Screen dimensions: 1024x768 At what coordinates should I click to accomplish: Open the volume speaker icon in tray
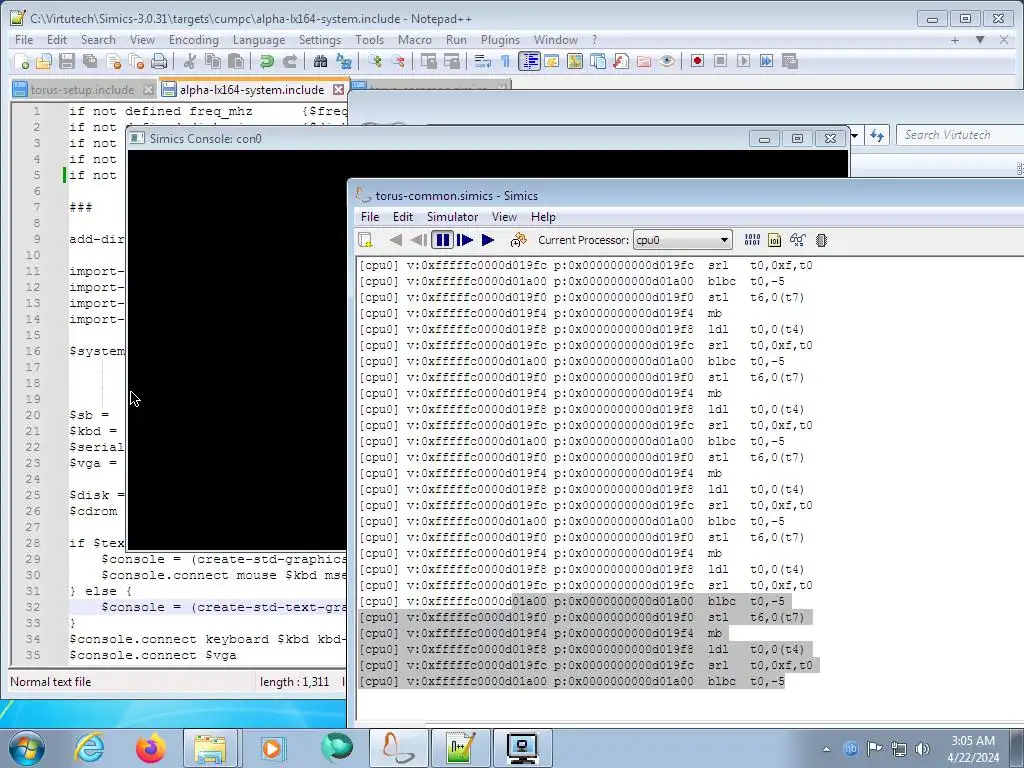[x=922, y=748]
